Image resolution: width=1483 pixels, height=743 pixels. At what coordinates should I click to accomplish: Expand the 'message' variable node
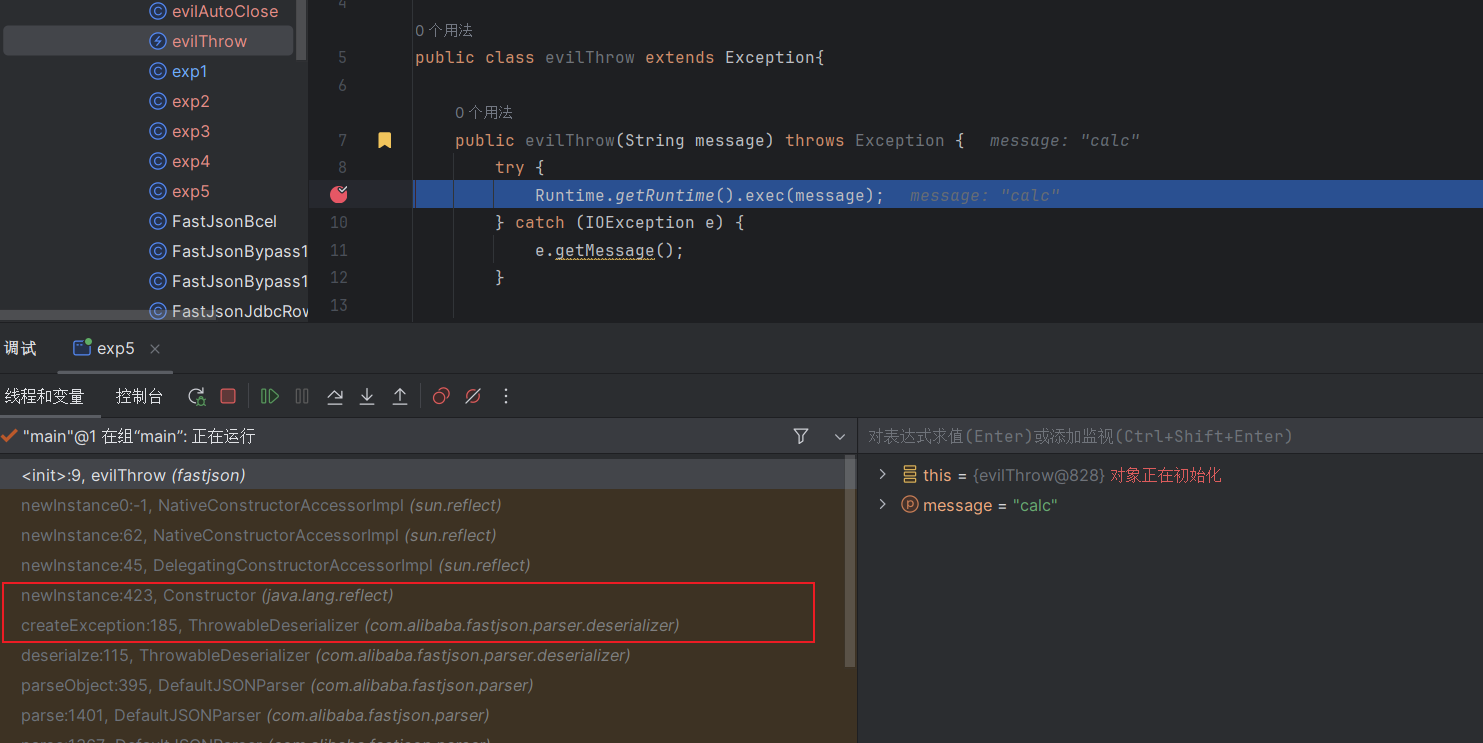click(x=882, y=504)
